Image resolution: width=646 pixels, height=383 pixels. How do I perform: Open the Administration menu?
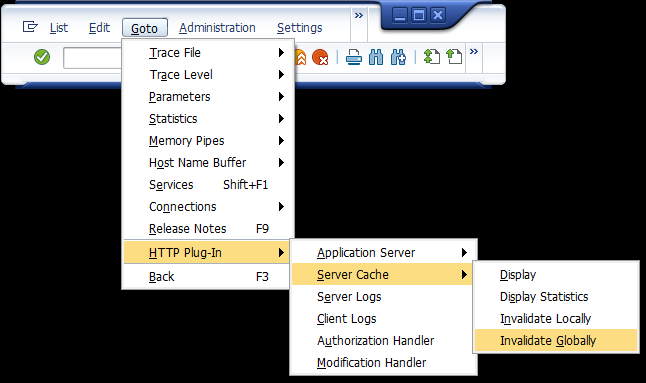pyautogui.click(x=217, y=28)
